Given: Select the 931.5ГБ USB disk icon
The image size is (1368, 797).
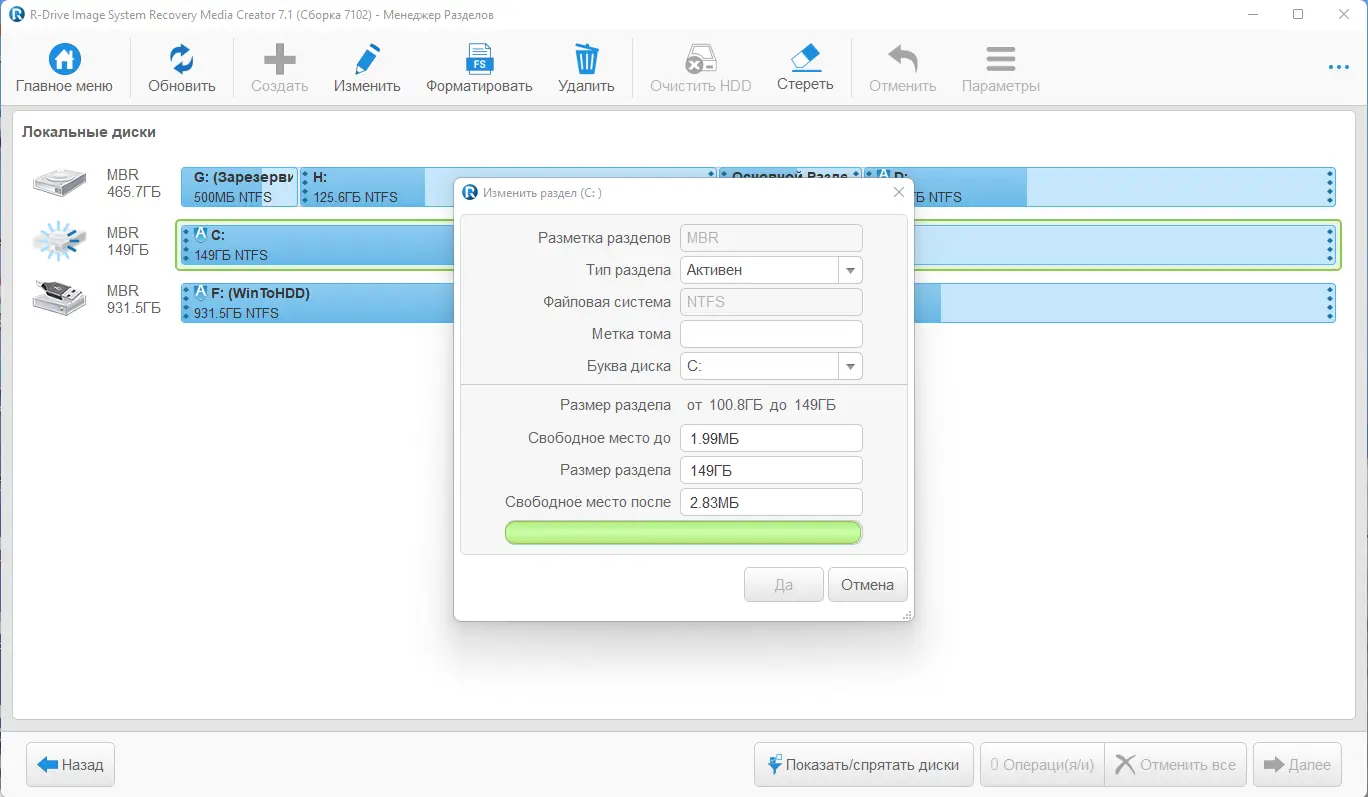Looking at the screenshot, I should tap(60, 298).
